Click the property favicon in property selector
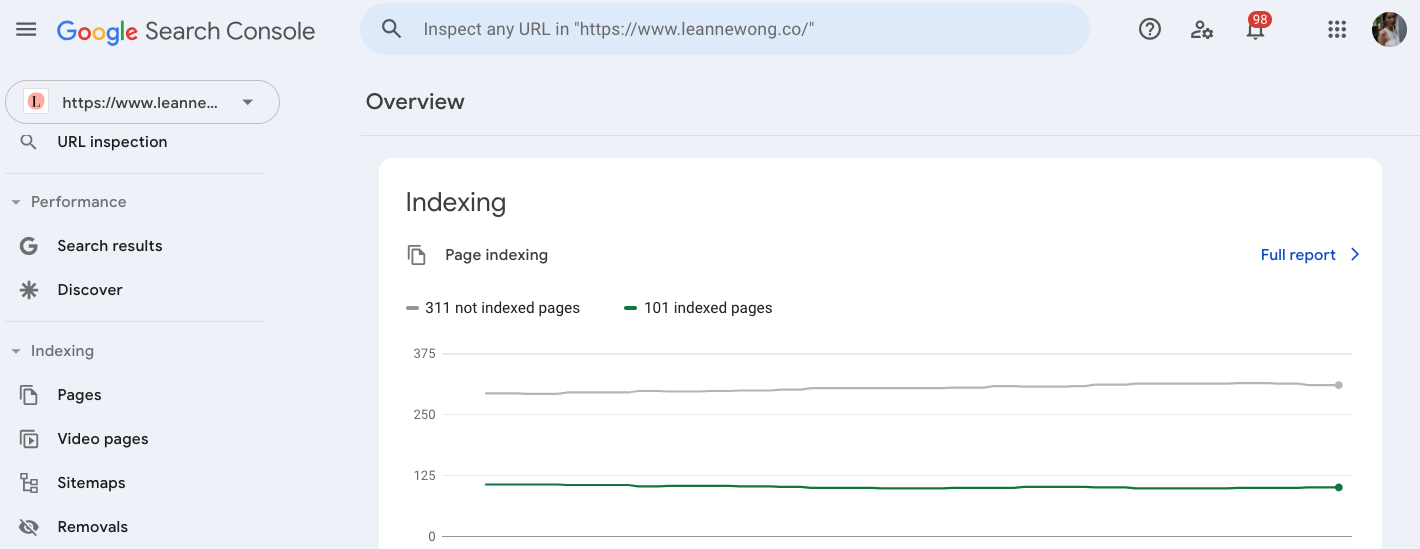Screen dimensions: 1420x549 point(36,101)
